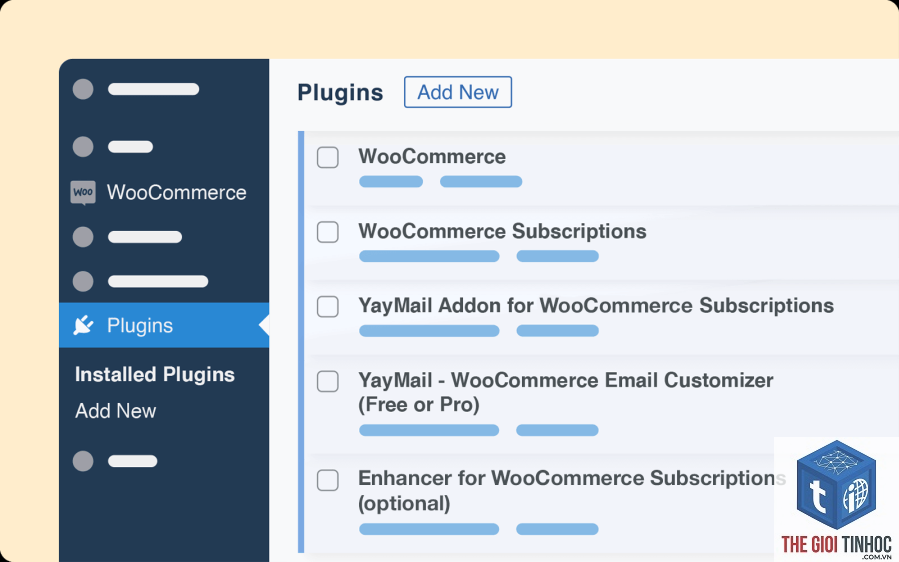This screenshot has width=899, height=562.
Task: Tick the WooCommerce Subscriptions checkbox
Action: [x=328, y=232]
